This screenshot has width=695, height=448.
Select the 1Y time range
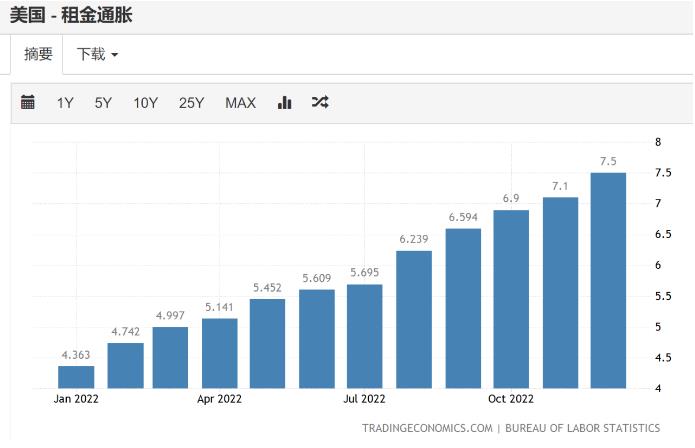[x=65, y=103]
